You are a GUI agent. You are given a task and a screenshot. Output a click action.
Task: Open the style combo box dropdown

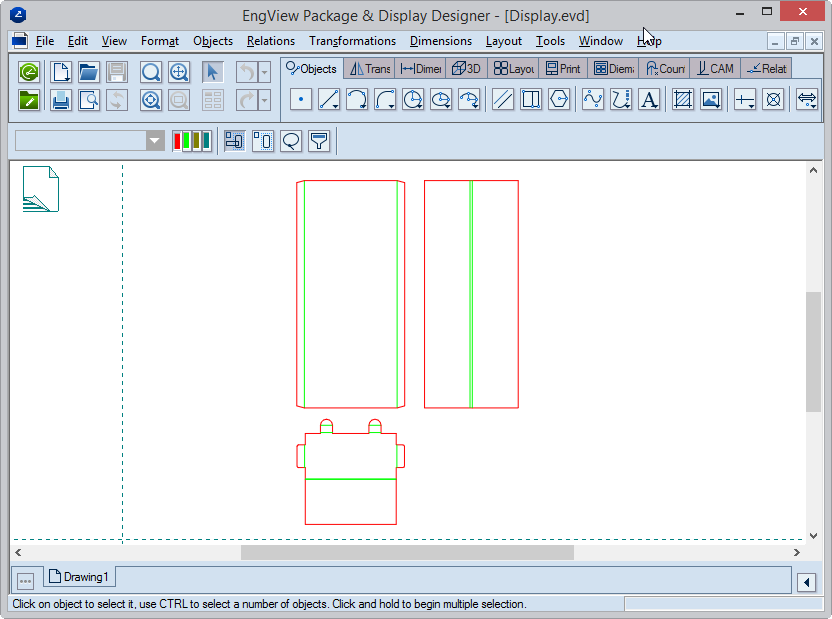pos(155,141)
